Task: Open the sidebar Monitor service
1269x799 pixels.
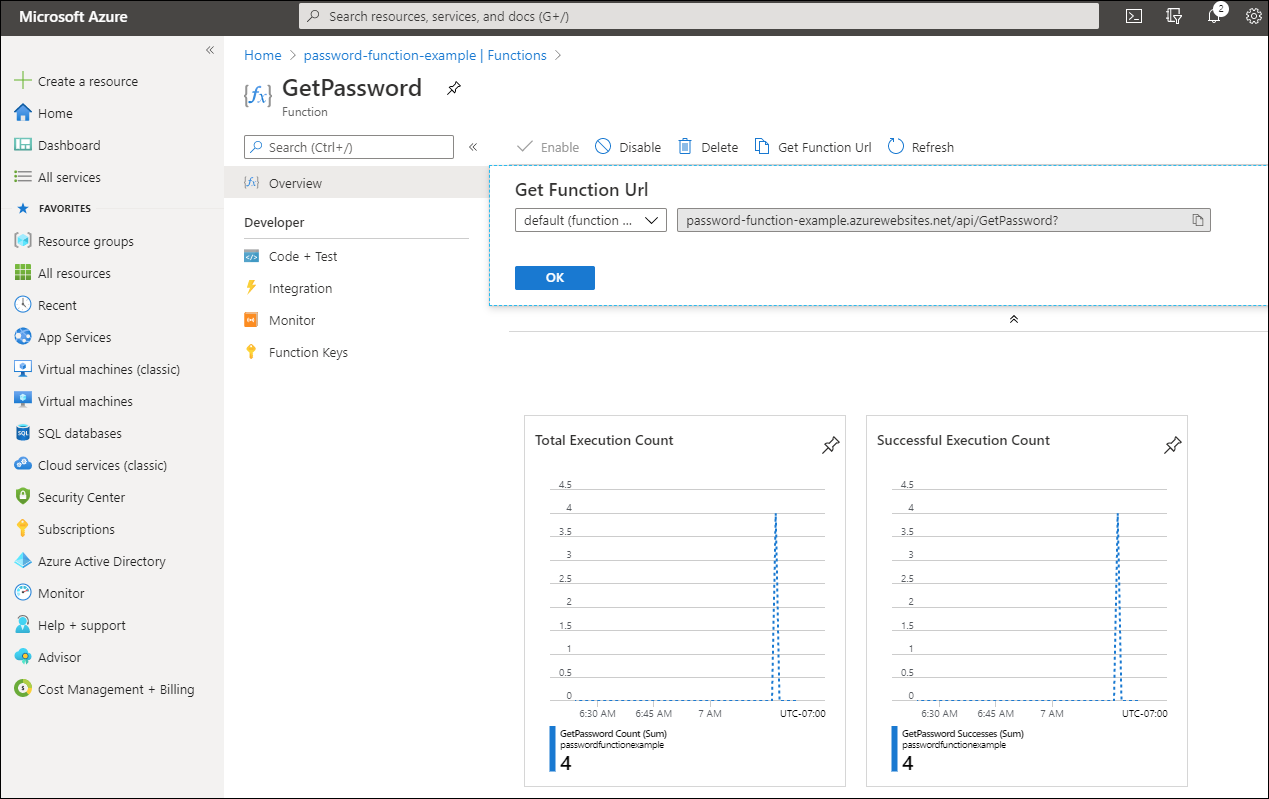Action: (61, 593)
